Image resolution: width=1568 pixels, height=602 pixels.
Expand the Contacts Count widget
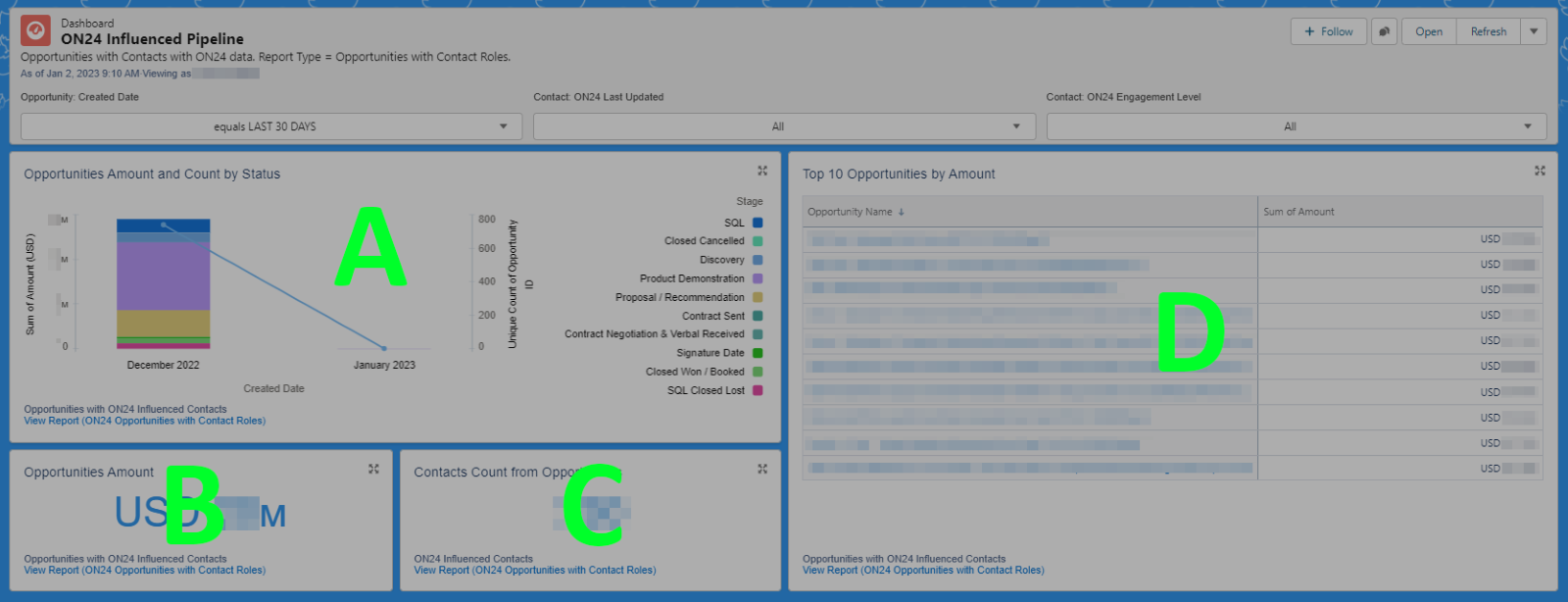pyautogui.click(x=762, y=470)
